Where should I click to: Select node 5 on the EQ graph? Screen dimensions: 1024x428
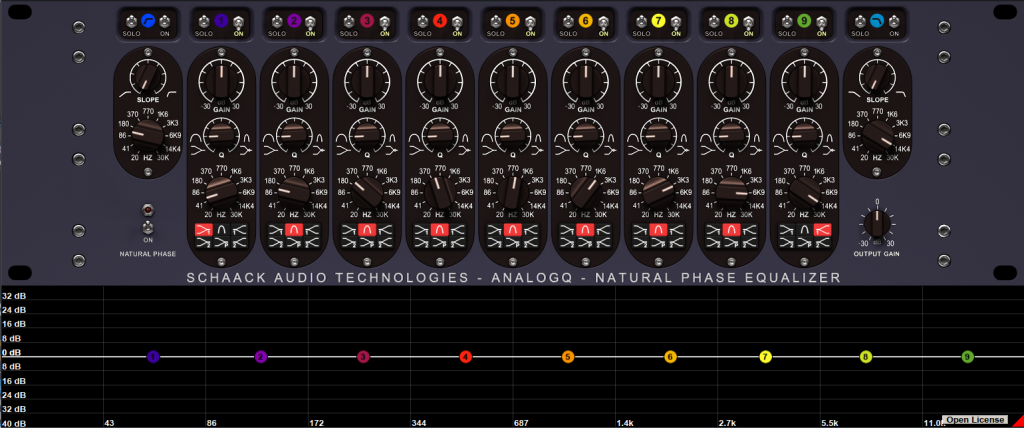coord(568,357)
